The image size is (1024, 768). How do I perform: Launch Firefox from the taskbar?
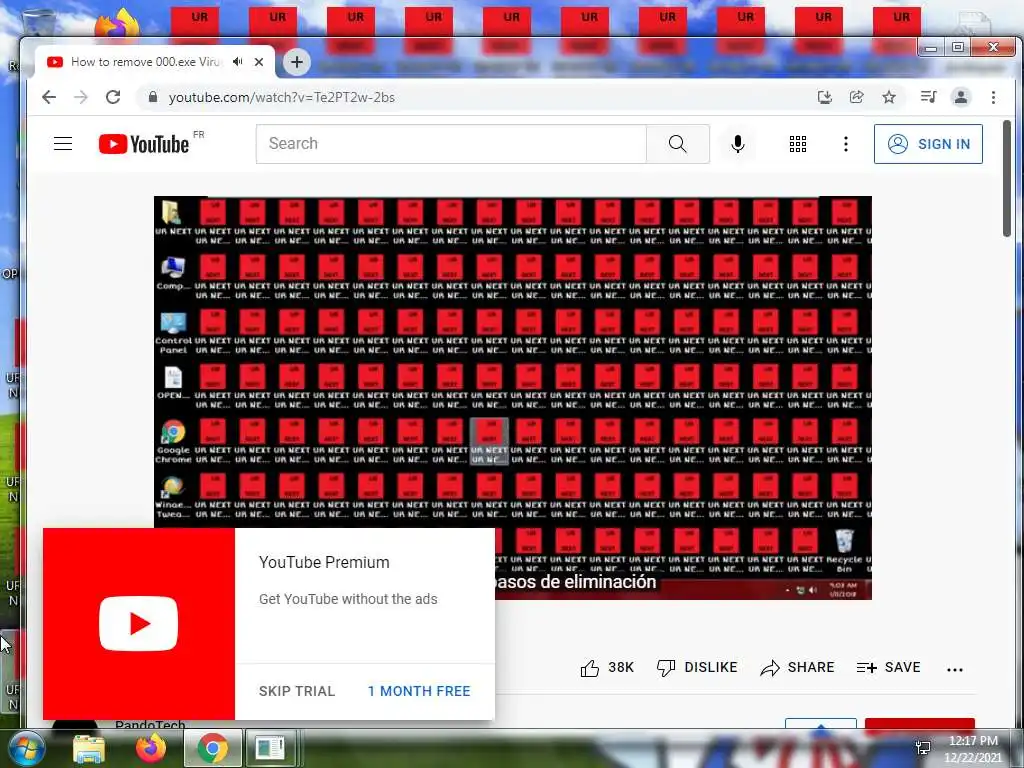click(151, 748)
